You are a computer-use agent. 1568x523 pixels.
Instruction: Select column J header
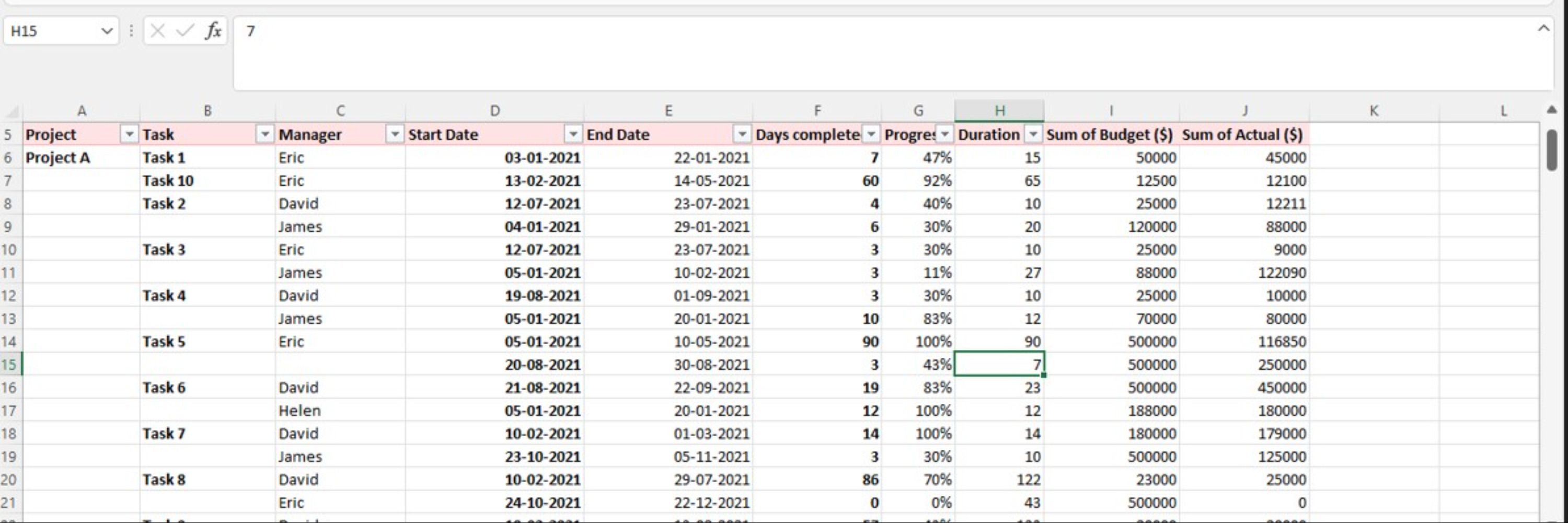tap(1245, 111)
